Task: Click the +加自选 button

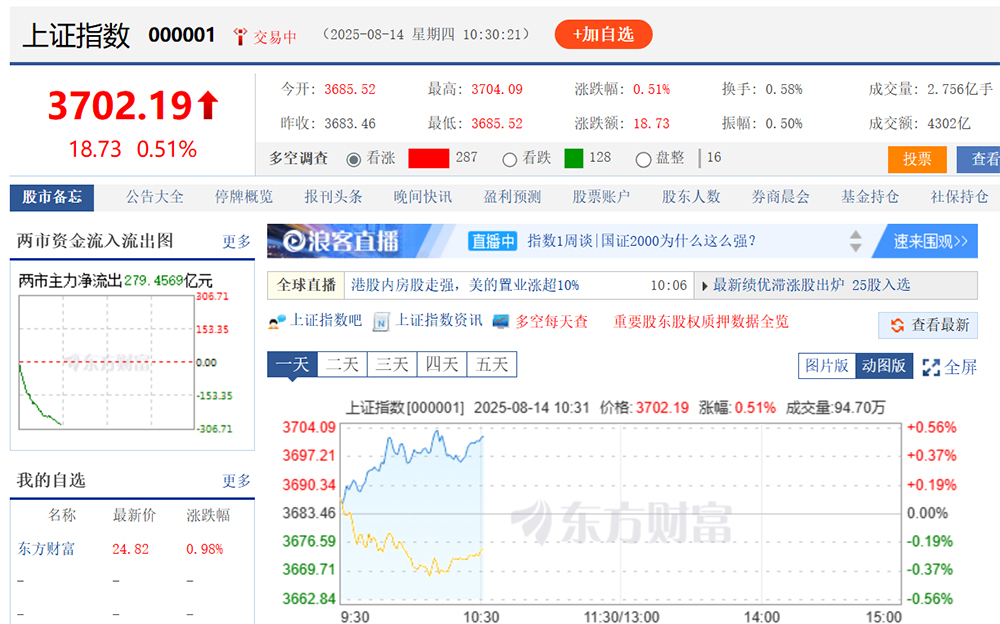Action: pyautogui.click(x=603, y=34)
